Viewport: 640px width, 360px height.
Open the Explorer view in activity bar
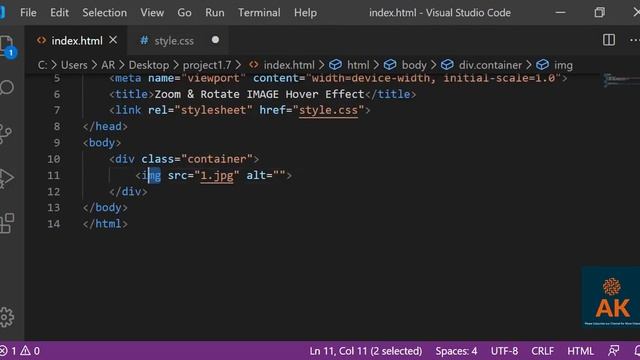click(x=7, y=46)
